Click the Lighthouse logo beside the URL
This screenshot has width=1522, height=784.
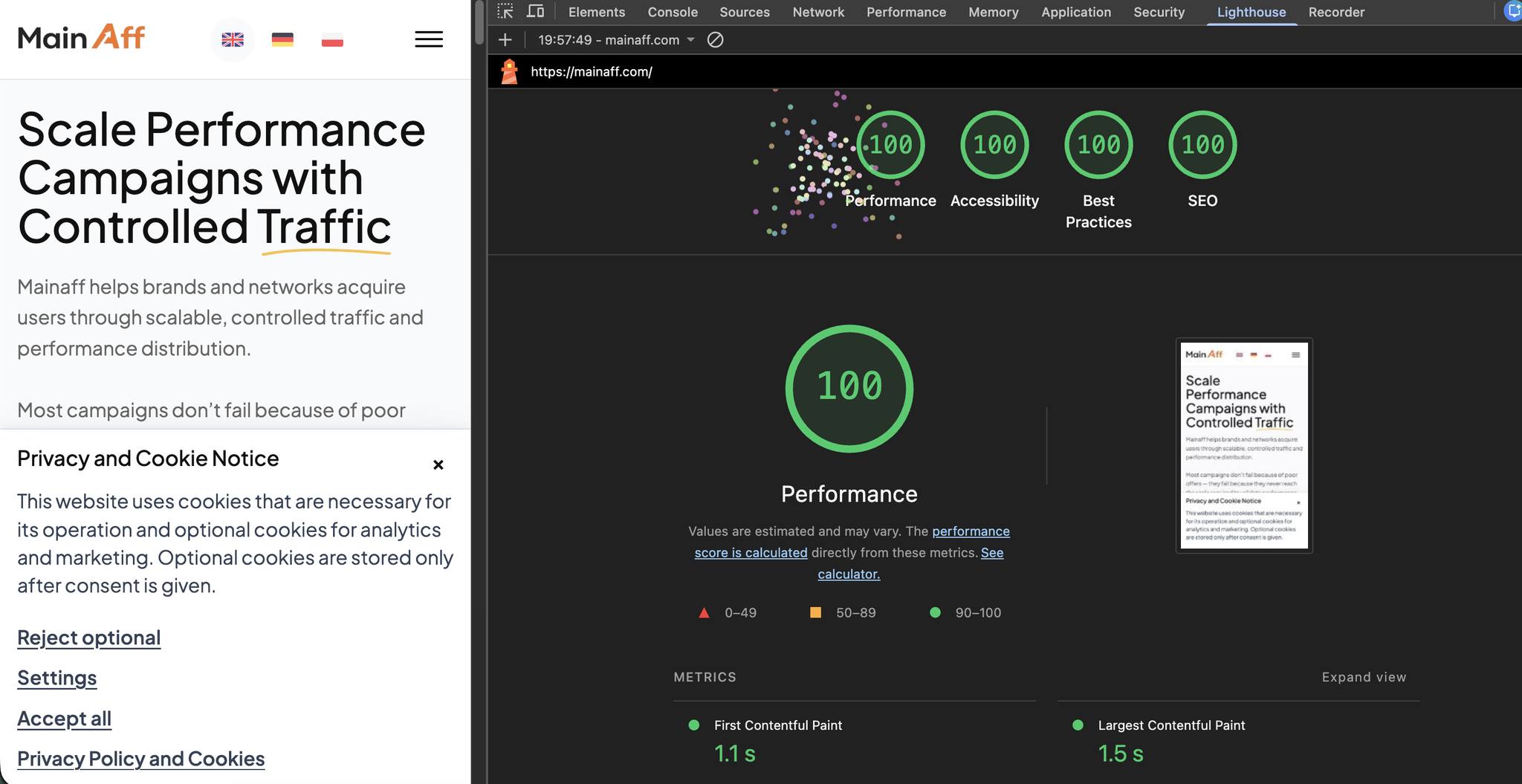(x=509, y=71)
